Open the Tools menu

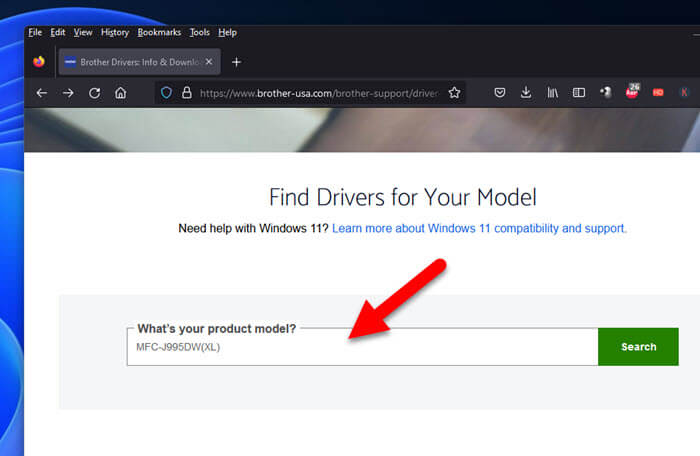(200, 33)
